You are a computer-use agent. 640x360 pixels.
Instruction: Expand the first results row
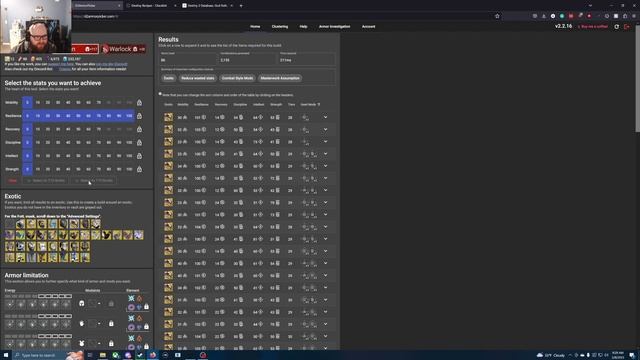coord(325,117)
